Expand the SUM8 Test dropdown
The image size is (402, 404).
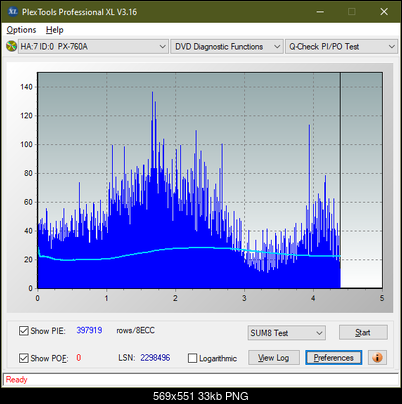coord(287,333)
